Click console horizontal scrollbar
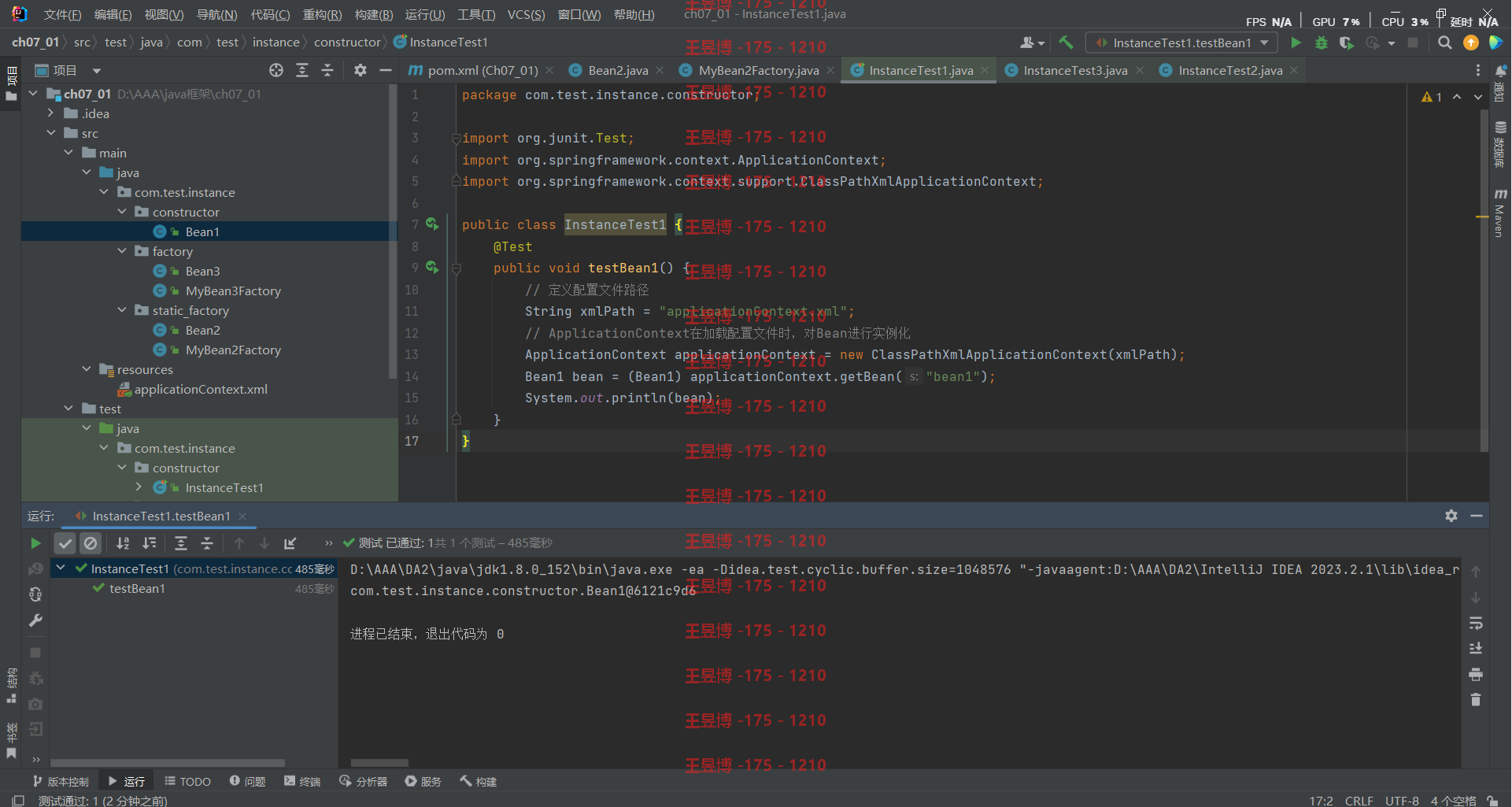Viewport: 1512px width, 807px height. click(x=379, y=763)
